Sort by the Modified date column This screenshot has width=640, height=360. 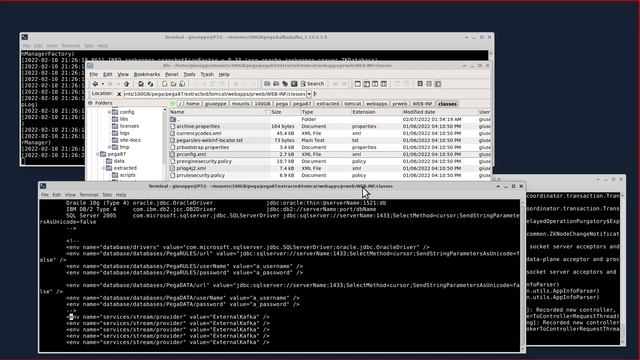[x=439, y=112]
